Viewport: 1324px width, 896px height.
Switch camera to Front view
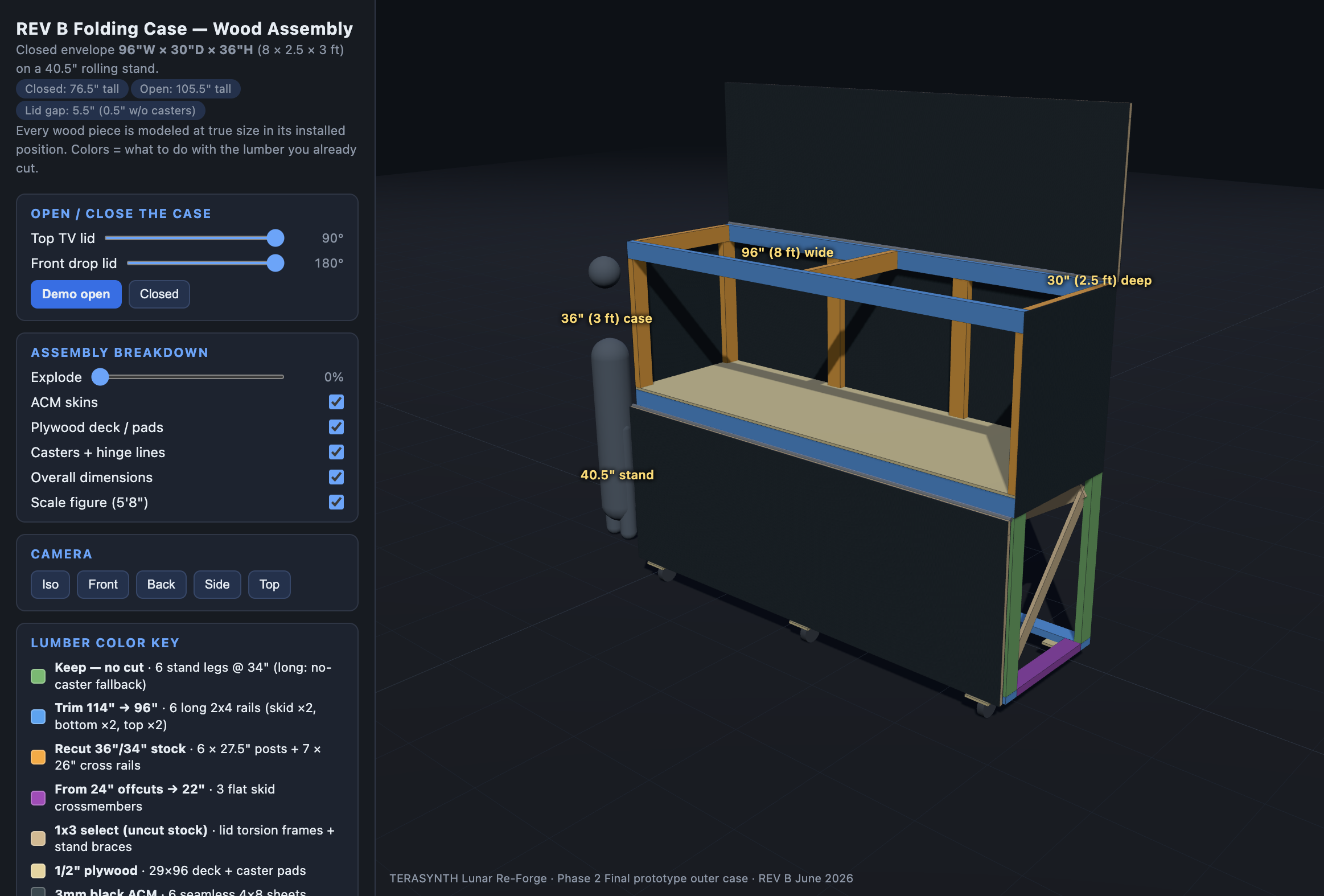(102, 585)
